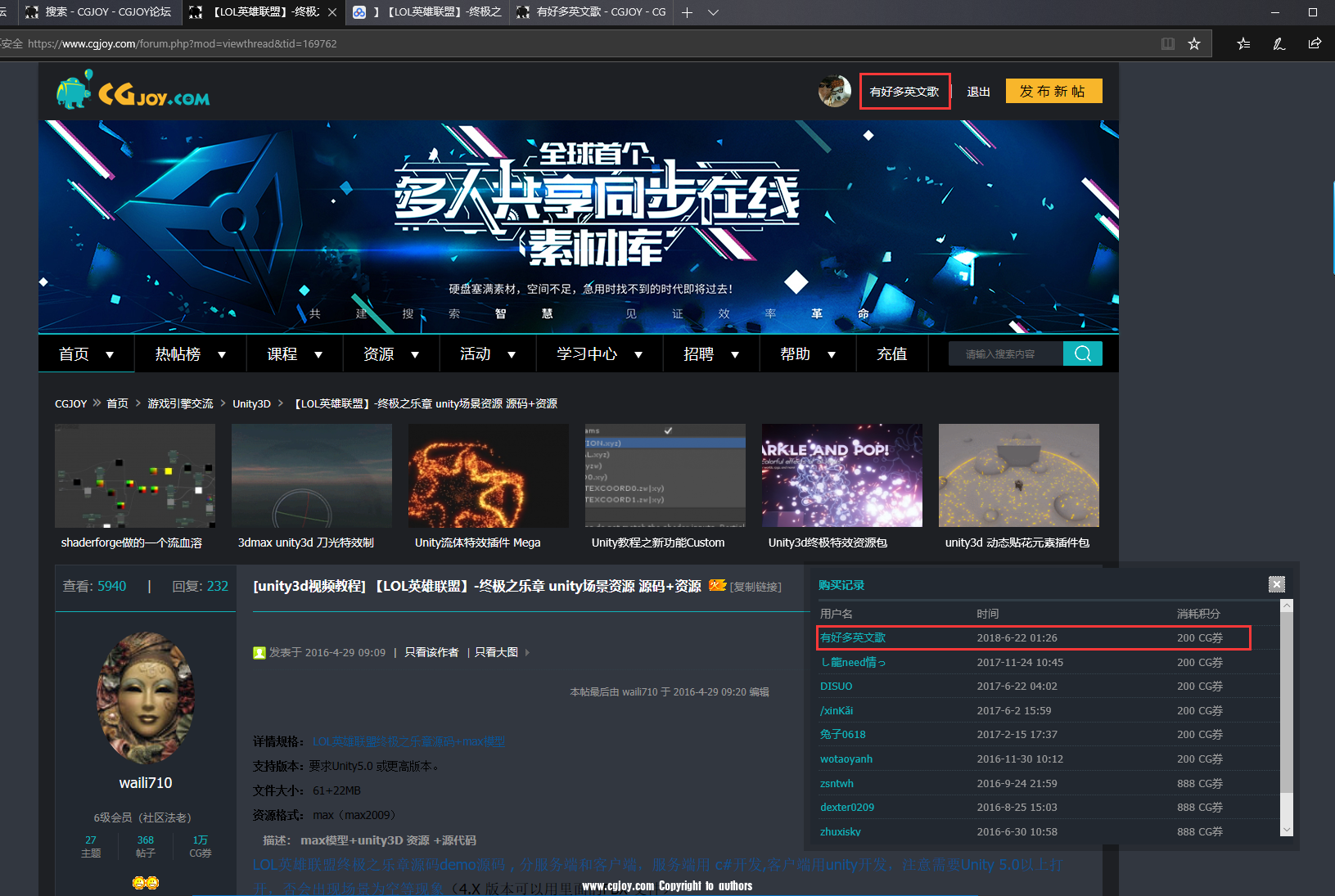
Task: Click the waili710 username
Action: click(146, 782)
